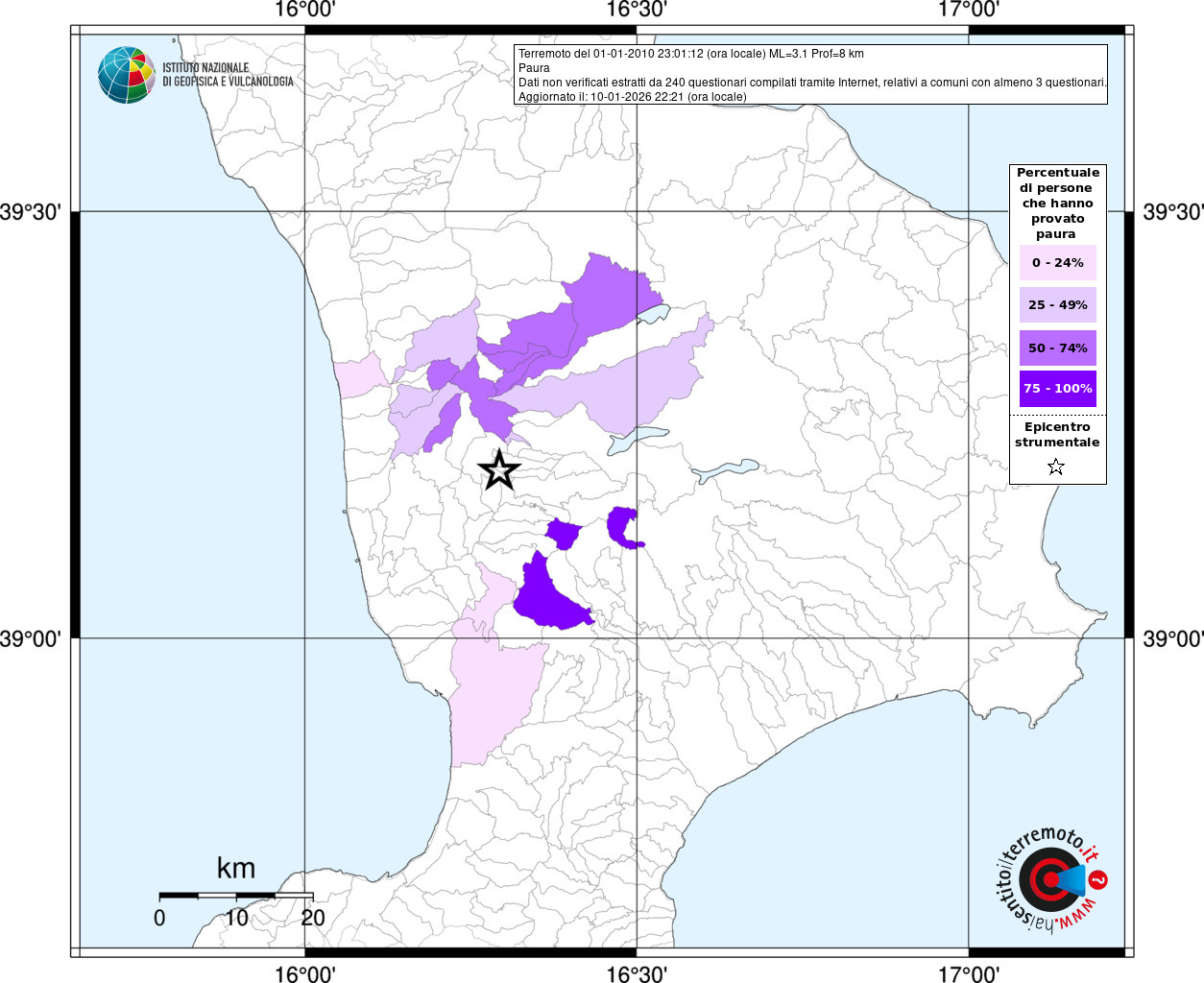
Task: Click the right axis label 39°00'
Action: [1173, 638]
